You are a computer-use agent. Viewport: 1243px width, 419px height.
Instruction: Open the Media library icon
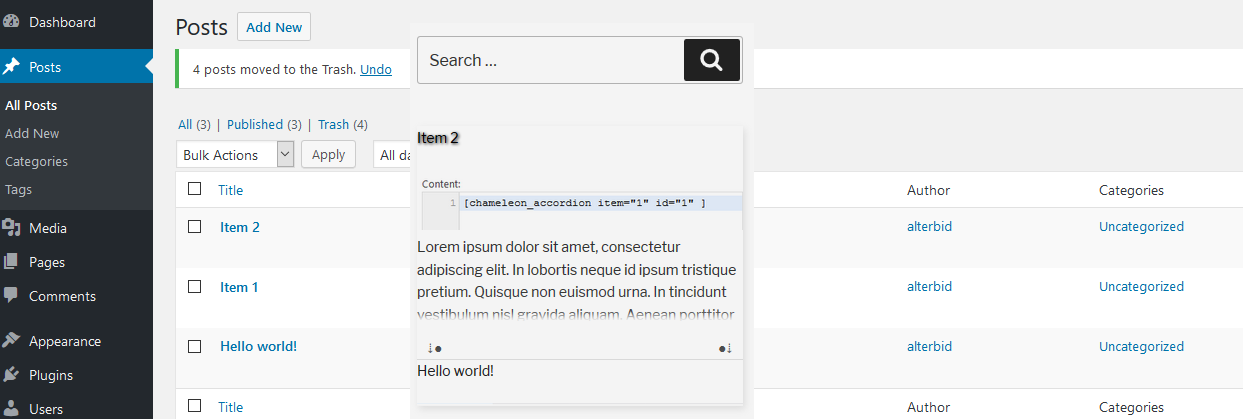click(12, 228)
